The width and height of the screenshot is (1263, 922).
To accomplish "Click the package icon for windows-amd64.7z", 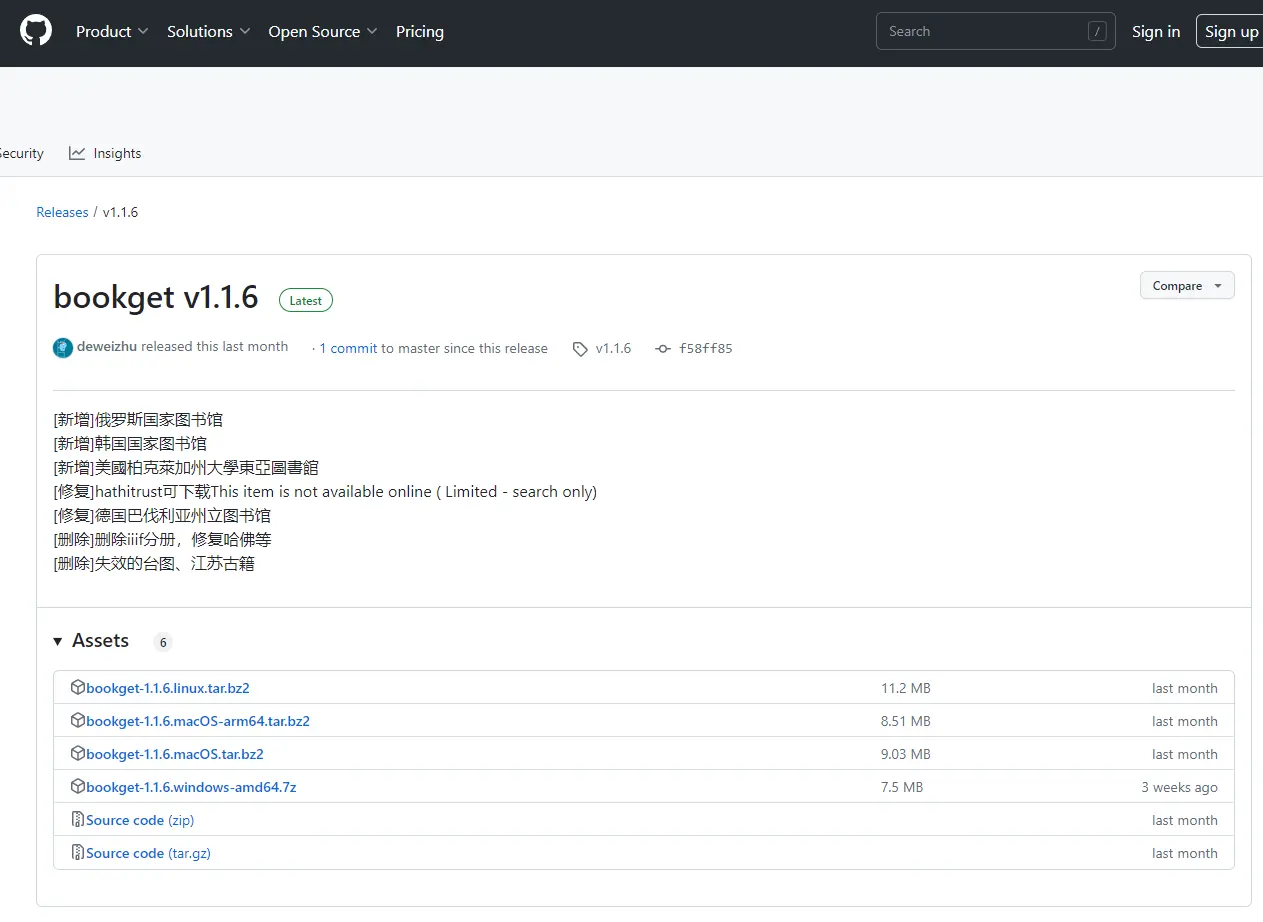I will [x=78, y=786].
